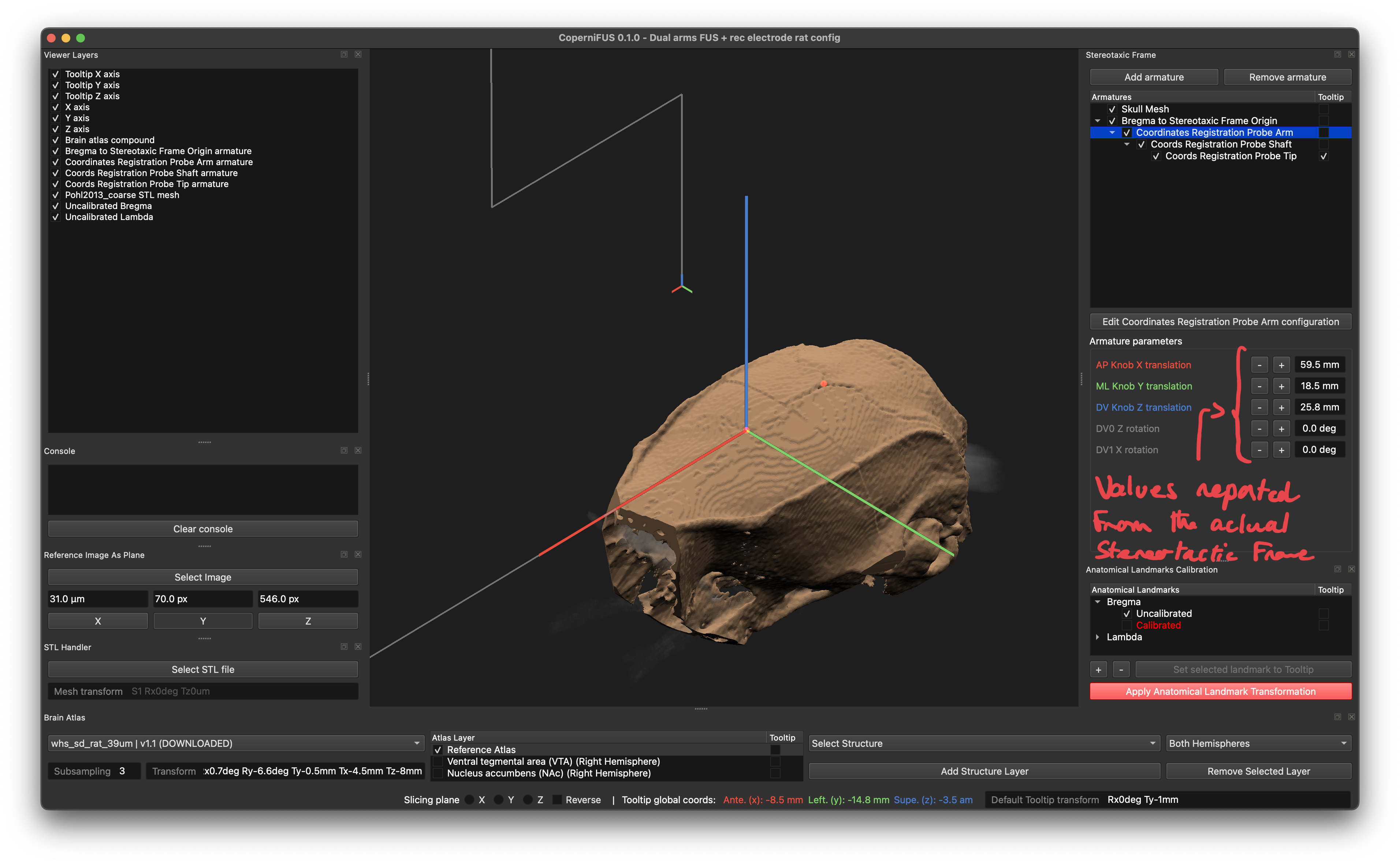The width and height of the screenshot is (1400, 864).
Task: Uncheck Brain atlas compound layer
Action: coord(56,140)
